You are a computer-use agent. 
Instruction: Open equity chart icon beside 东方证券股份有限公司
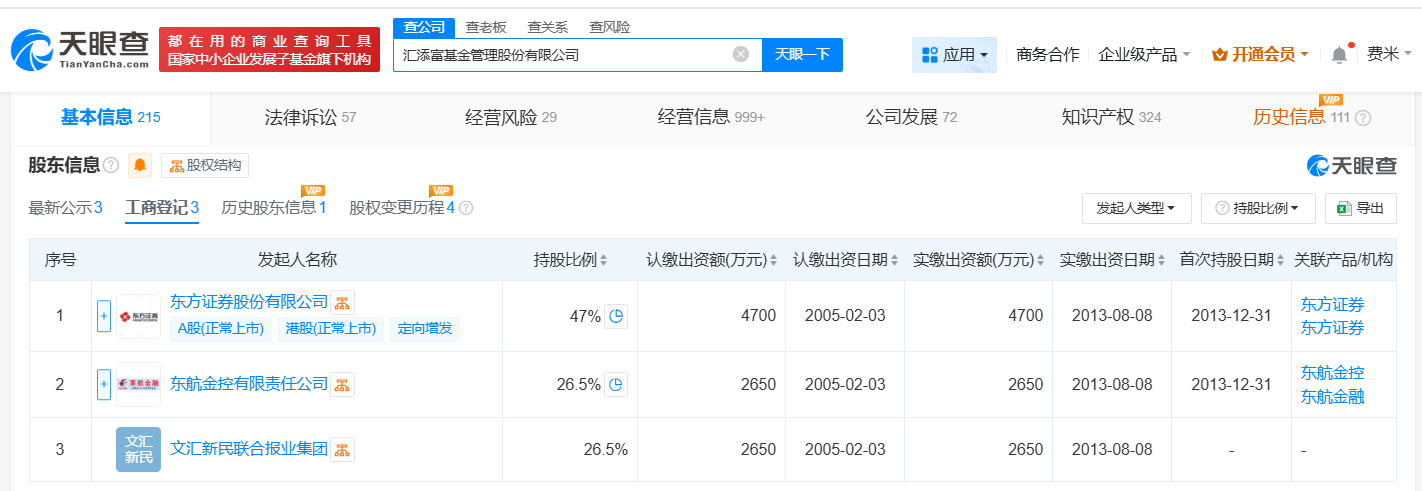pyautogui.click(x=342, y=302)
